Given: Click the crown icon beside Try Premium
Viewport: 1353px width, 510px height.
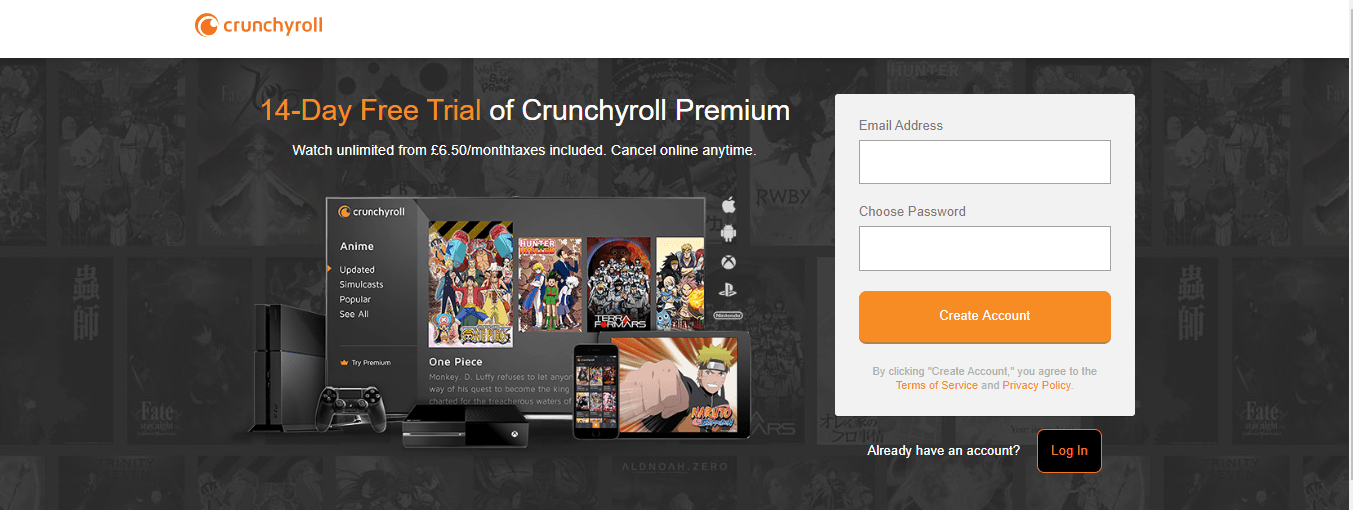Looking at the screenshot, I should coord(343,363).
